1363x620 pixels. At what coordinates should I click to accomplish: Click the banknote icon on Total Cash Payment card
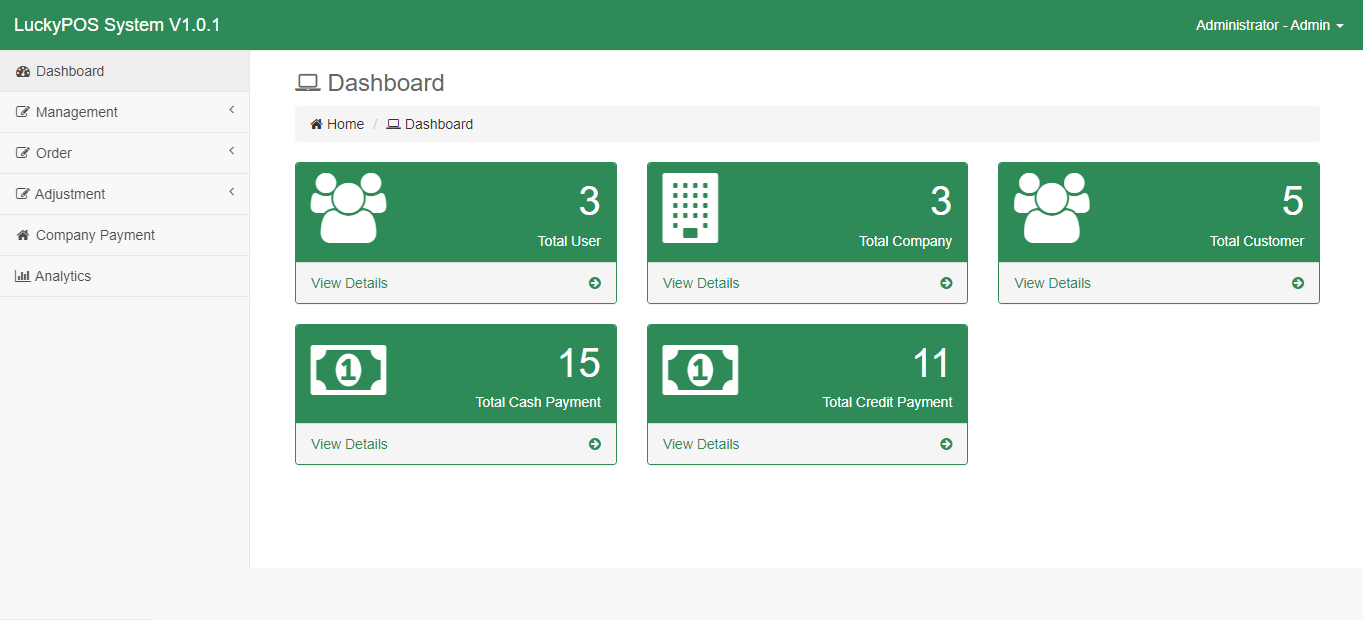[x=348, y=370]
